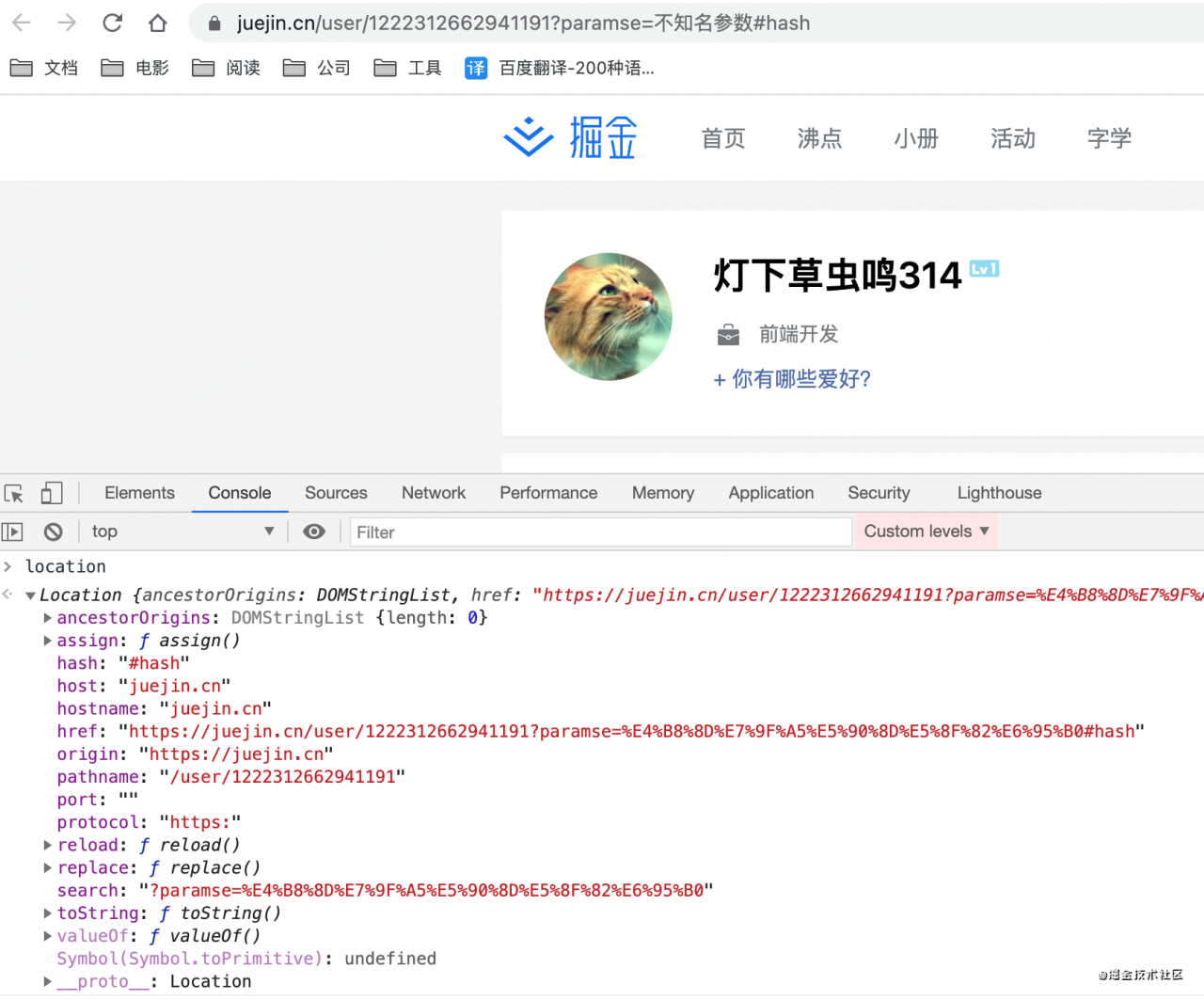Viewport: 1204px width, 1000px height.
Task: Expand the __proto__ Location entry
Action: [47, 980]
